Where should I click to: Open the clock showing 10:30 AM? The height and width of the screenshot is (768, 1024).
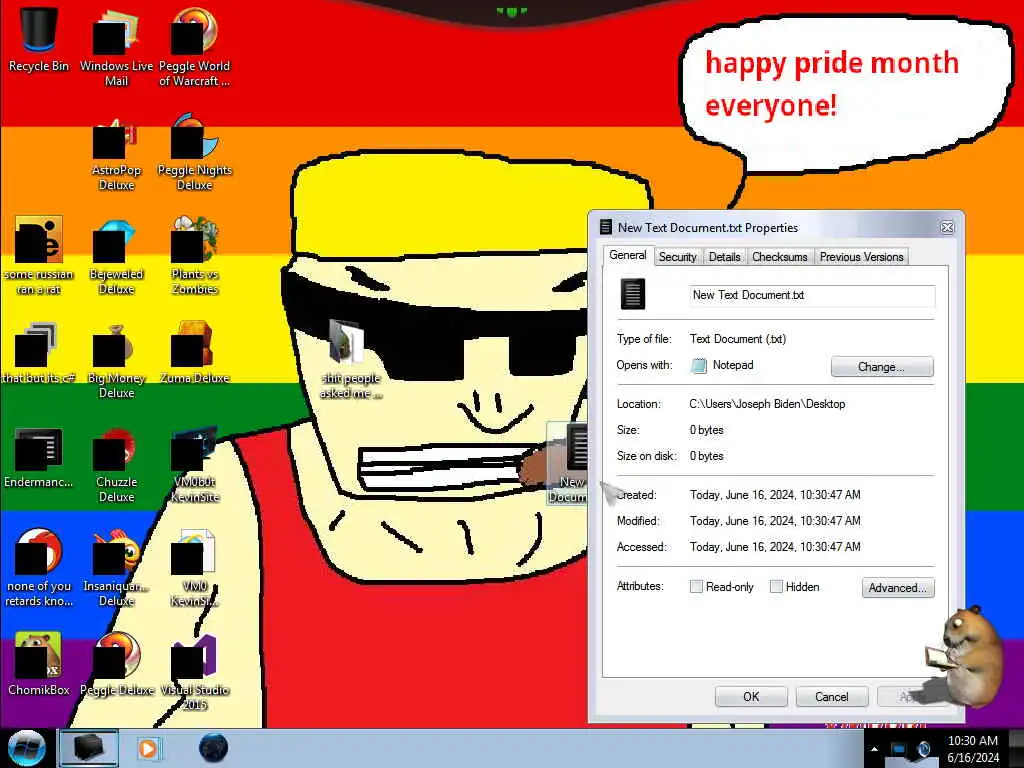(x=973, y=749)
